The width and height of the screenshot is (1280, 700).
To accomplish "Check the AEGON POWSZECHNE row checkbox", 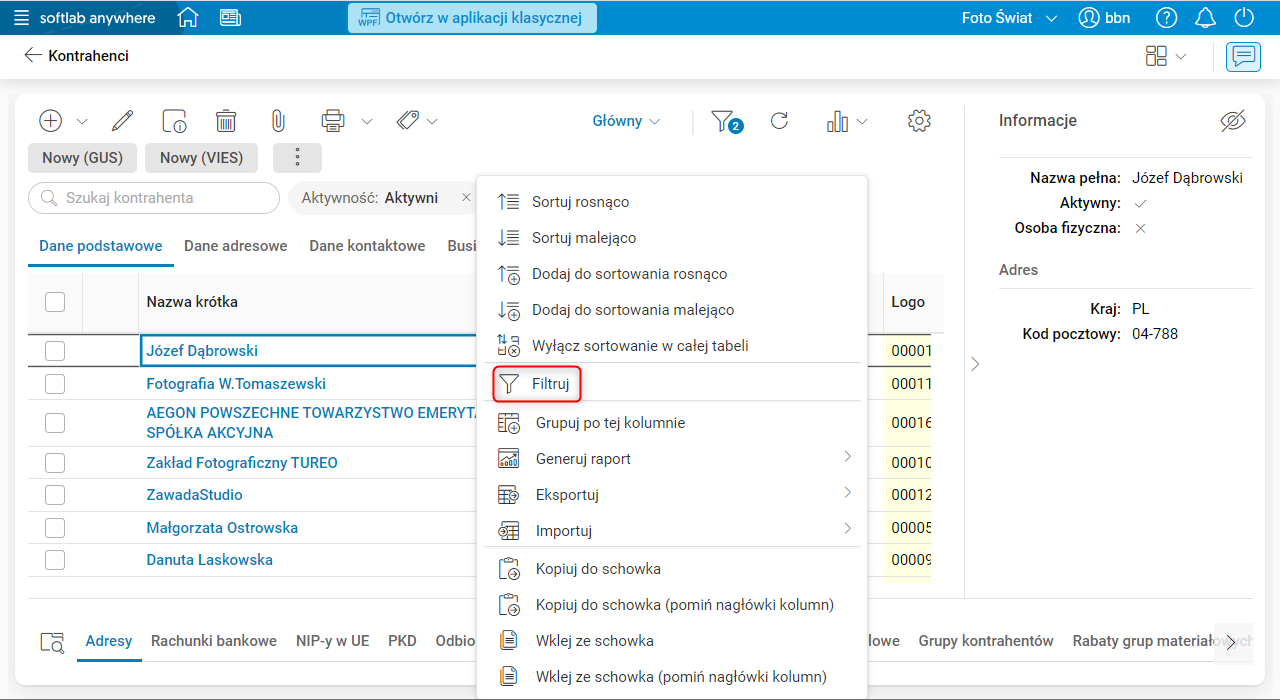I will tap(55, 423).
